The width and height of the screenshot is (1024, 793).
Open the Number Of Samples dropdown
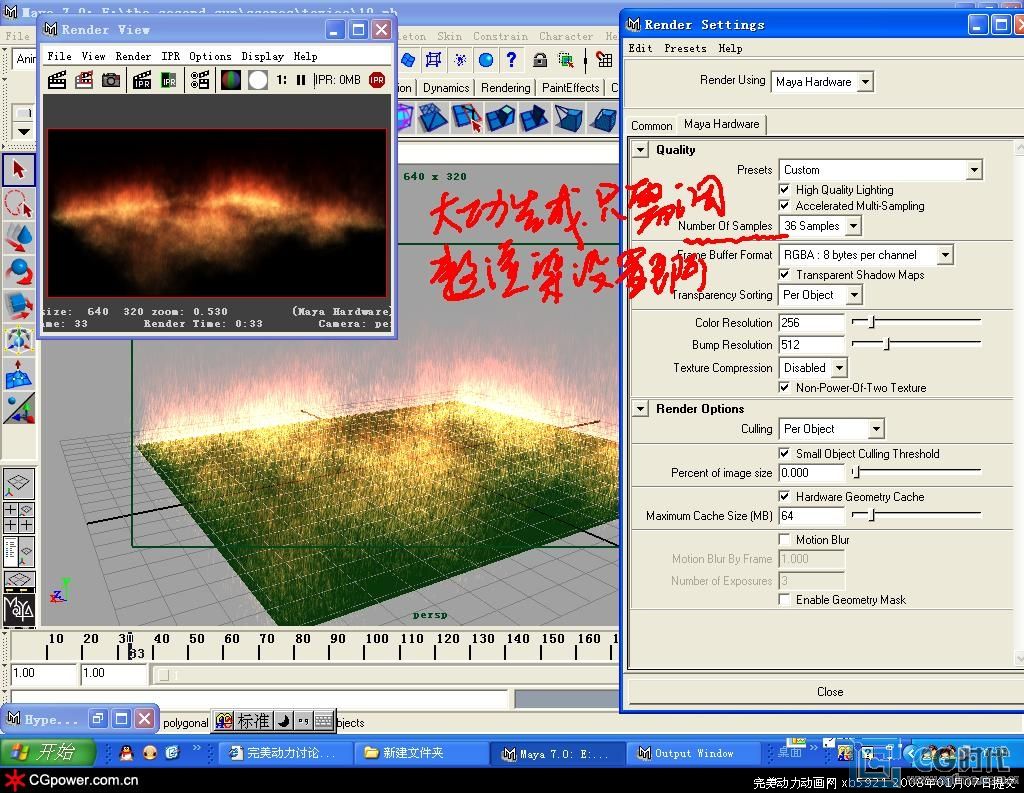point(820,226)
